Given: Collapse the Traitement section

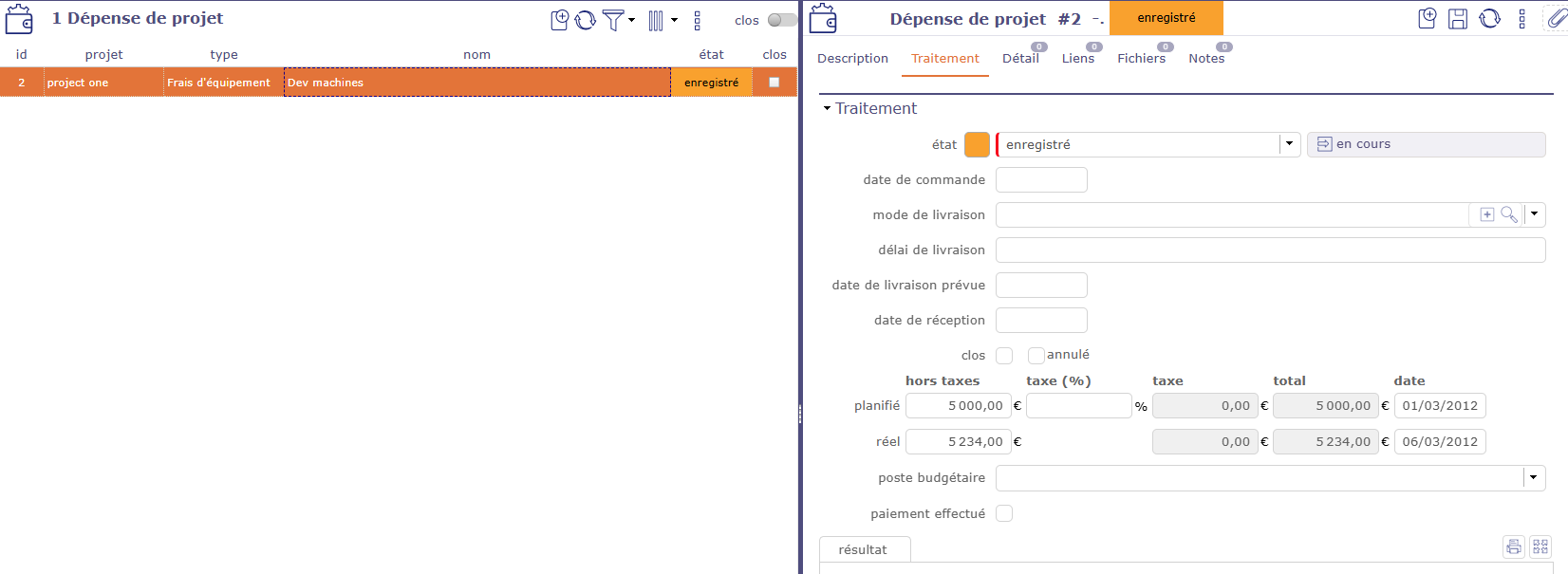Looking at the screenshot, I should 827,109.
